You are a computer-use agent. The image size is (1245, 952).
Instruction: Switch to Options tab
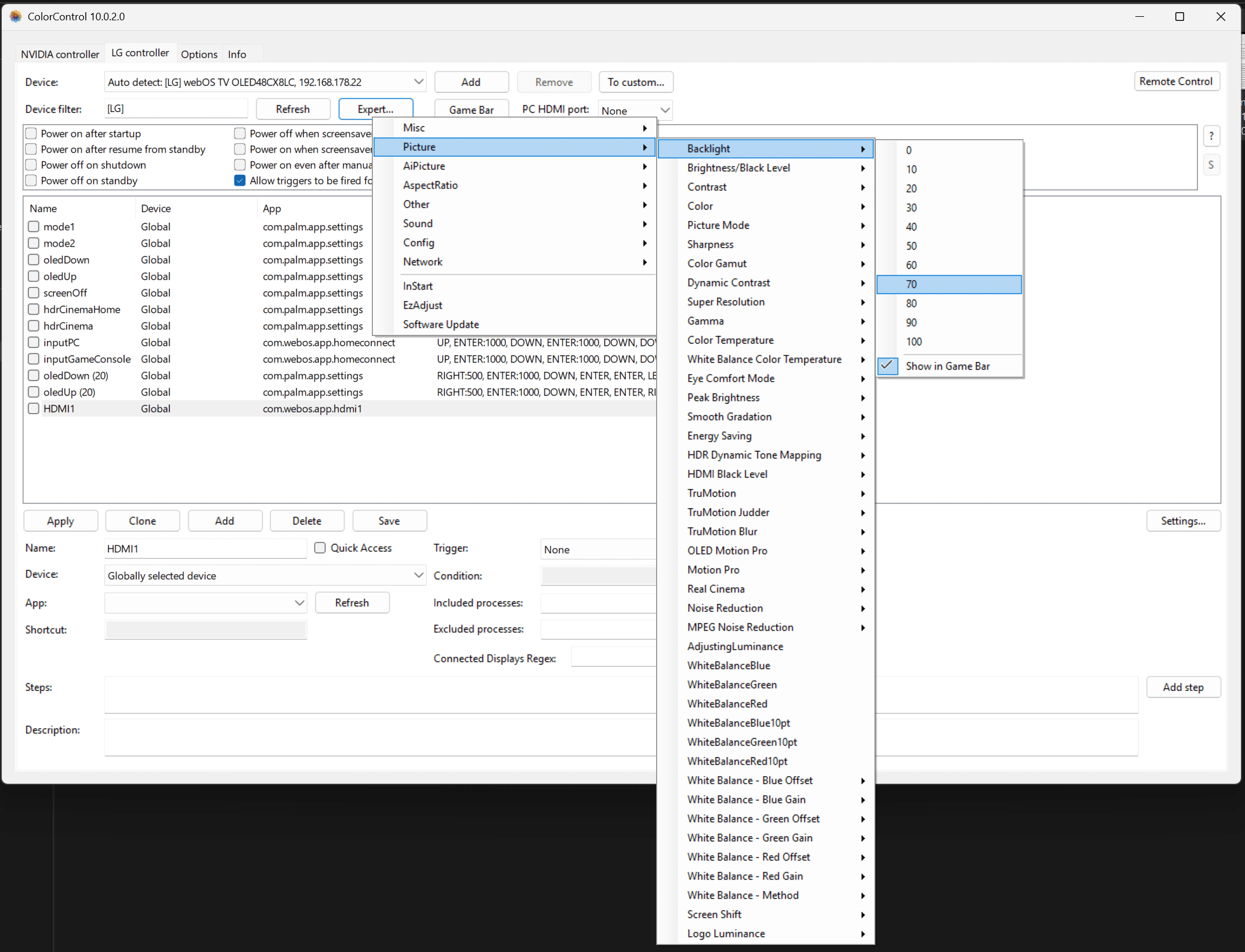(x=199, y=54)
